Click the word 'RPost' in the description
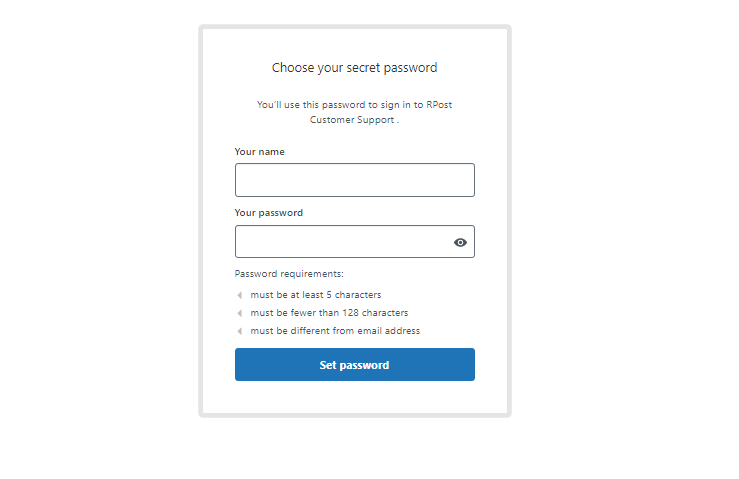739x479 pixels. coord(439,105)
